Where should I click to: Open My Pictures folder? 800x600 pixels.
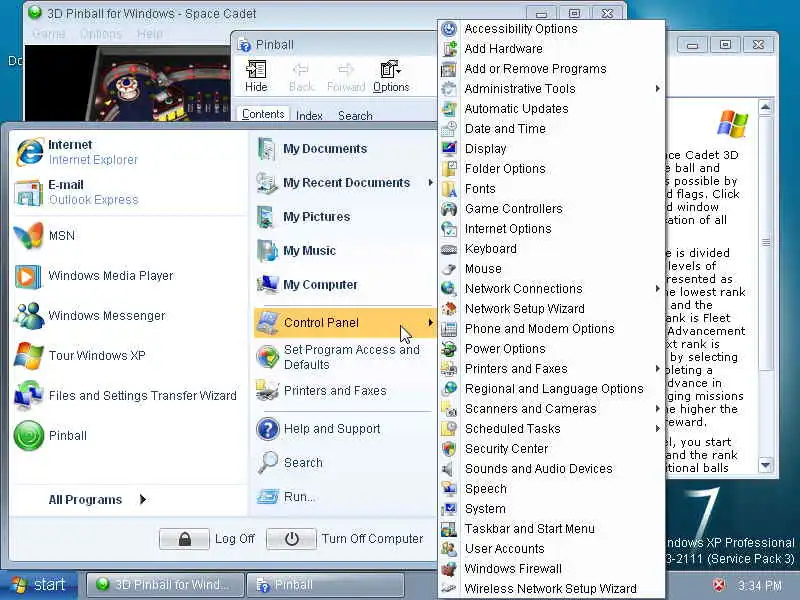click(345, 217)
